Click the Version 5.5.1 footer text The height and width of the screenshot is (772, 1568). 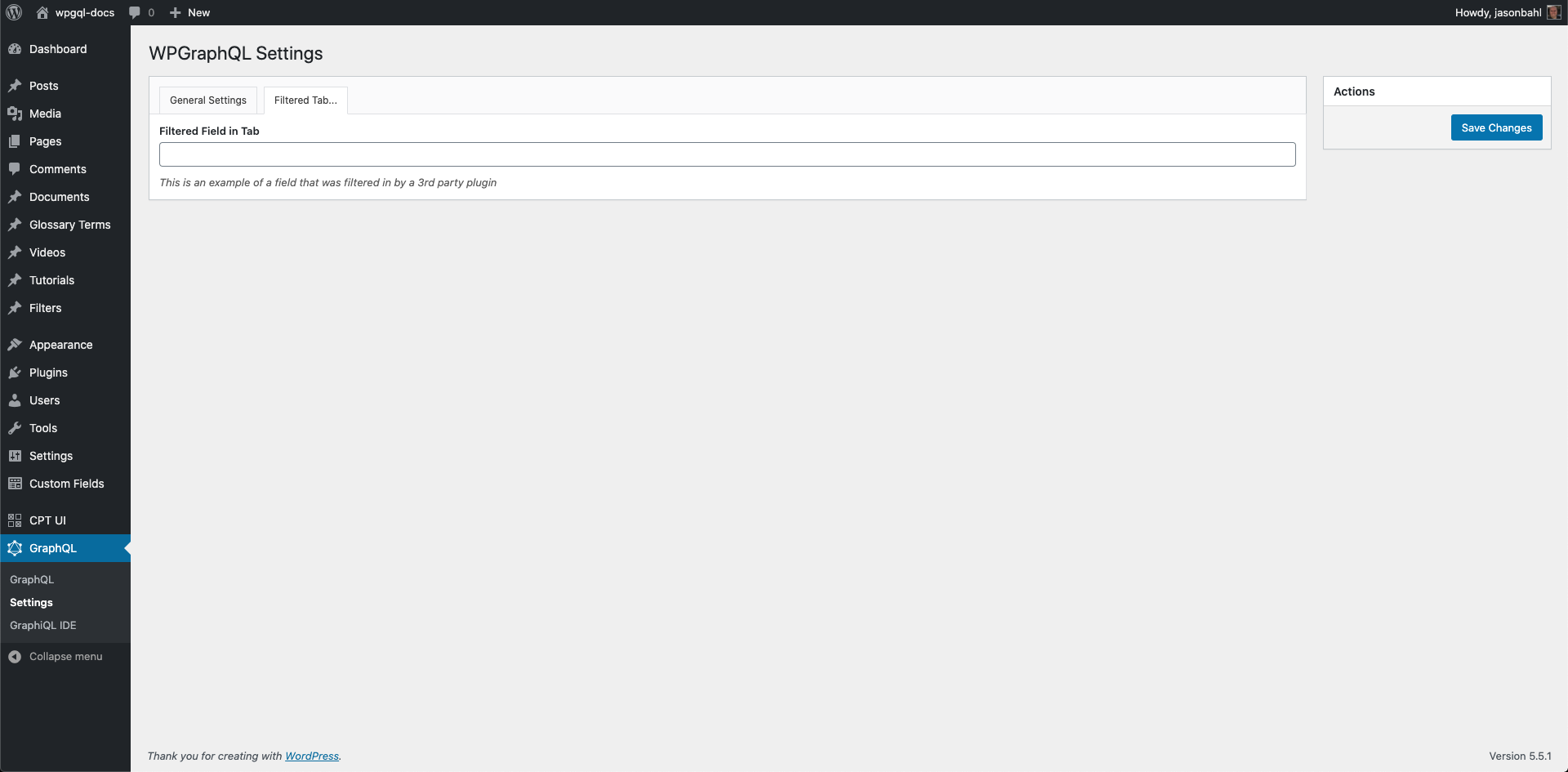coord(1520,756)
